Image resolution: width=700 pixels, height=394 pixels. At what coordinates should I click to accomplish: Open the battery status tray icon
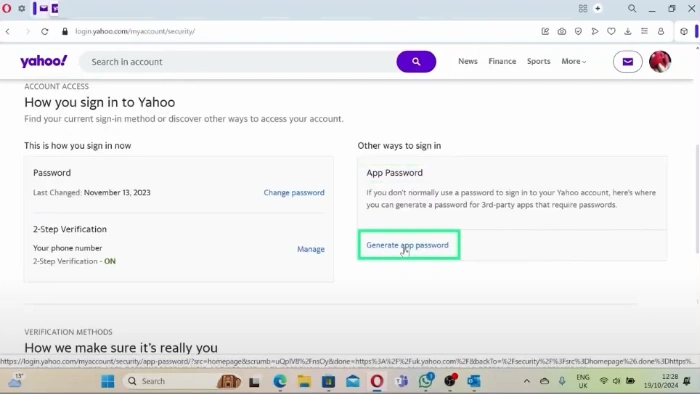point(630,381)
